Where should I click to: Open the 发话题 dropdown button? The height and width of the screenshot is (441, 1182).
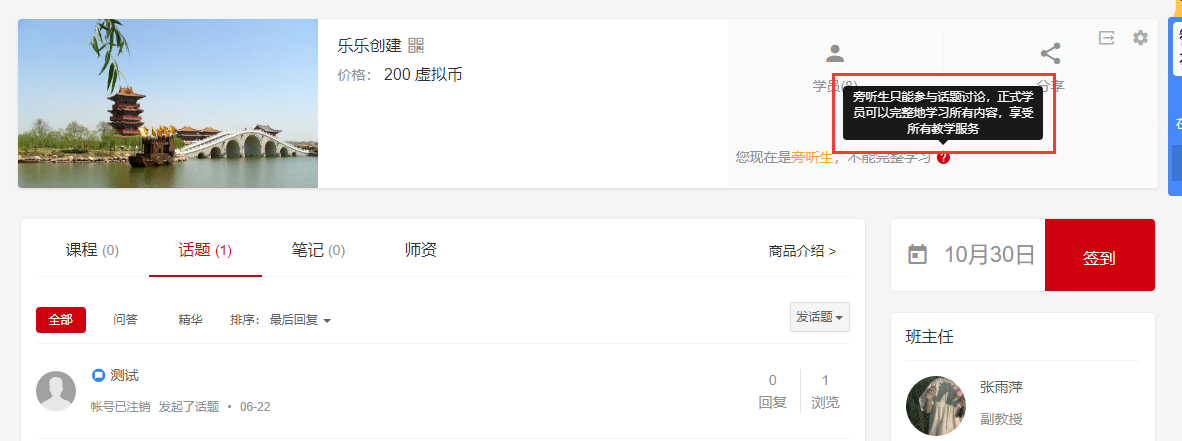click(820, 317)
